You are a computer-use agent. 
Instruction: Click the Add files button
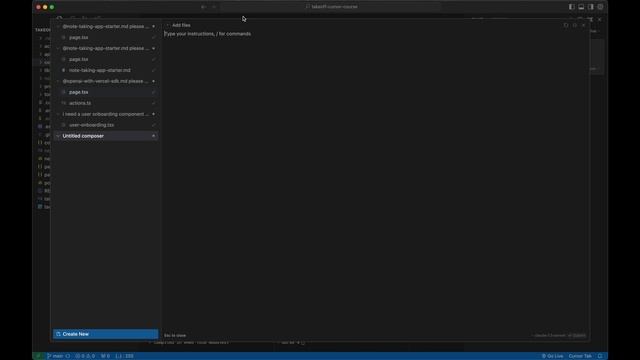(x=178, y=25)
